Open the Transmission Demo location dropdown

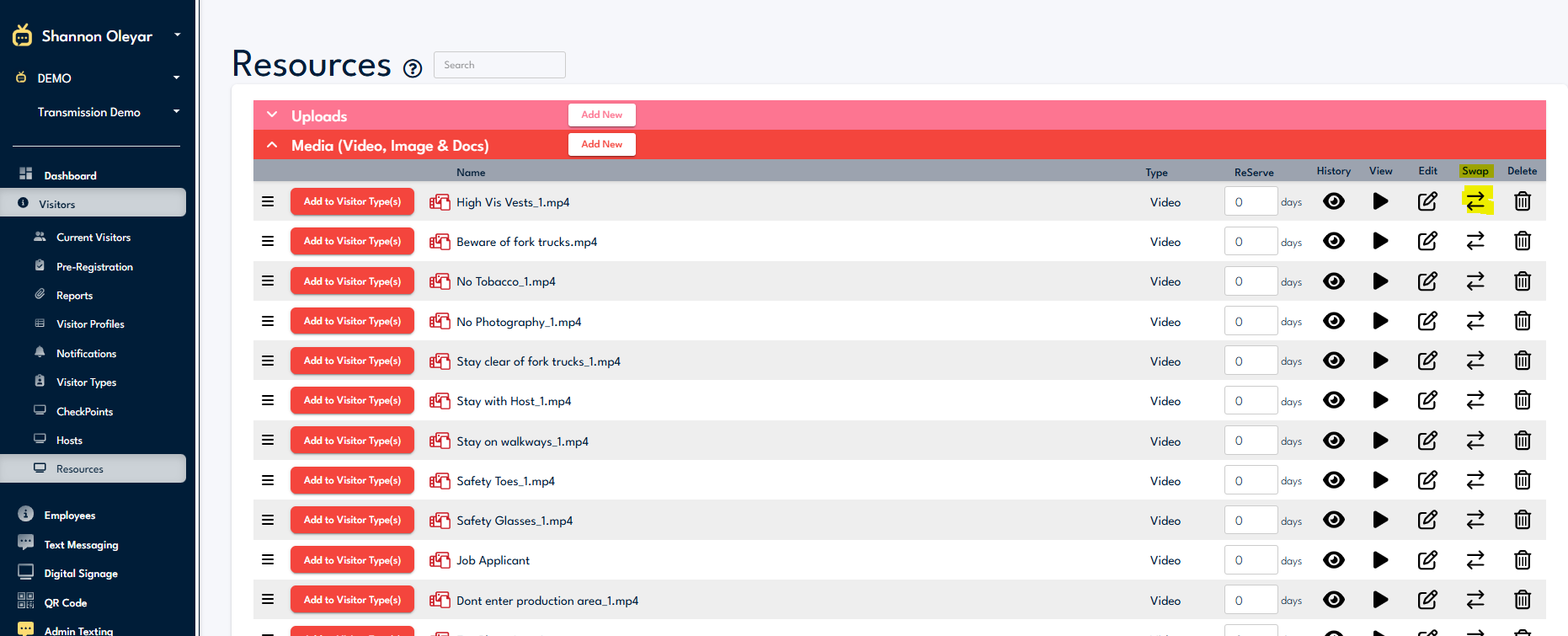point(176,111)
